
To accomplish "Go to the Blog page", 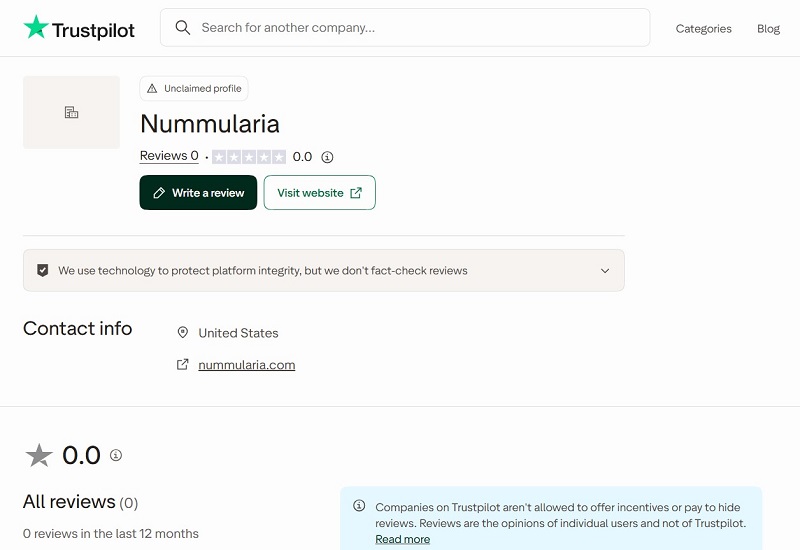I will pos(768,29).
